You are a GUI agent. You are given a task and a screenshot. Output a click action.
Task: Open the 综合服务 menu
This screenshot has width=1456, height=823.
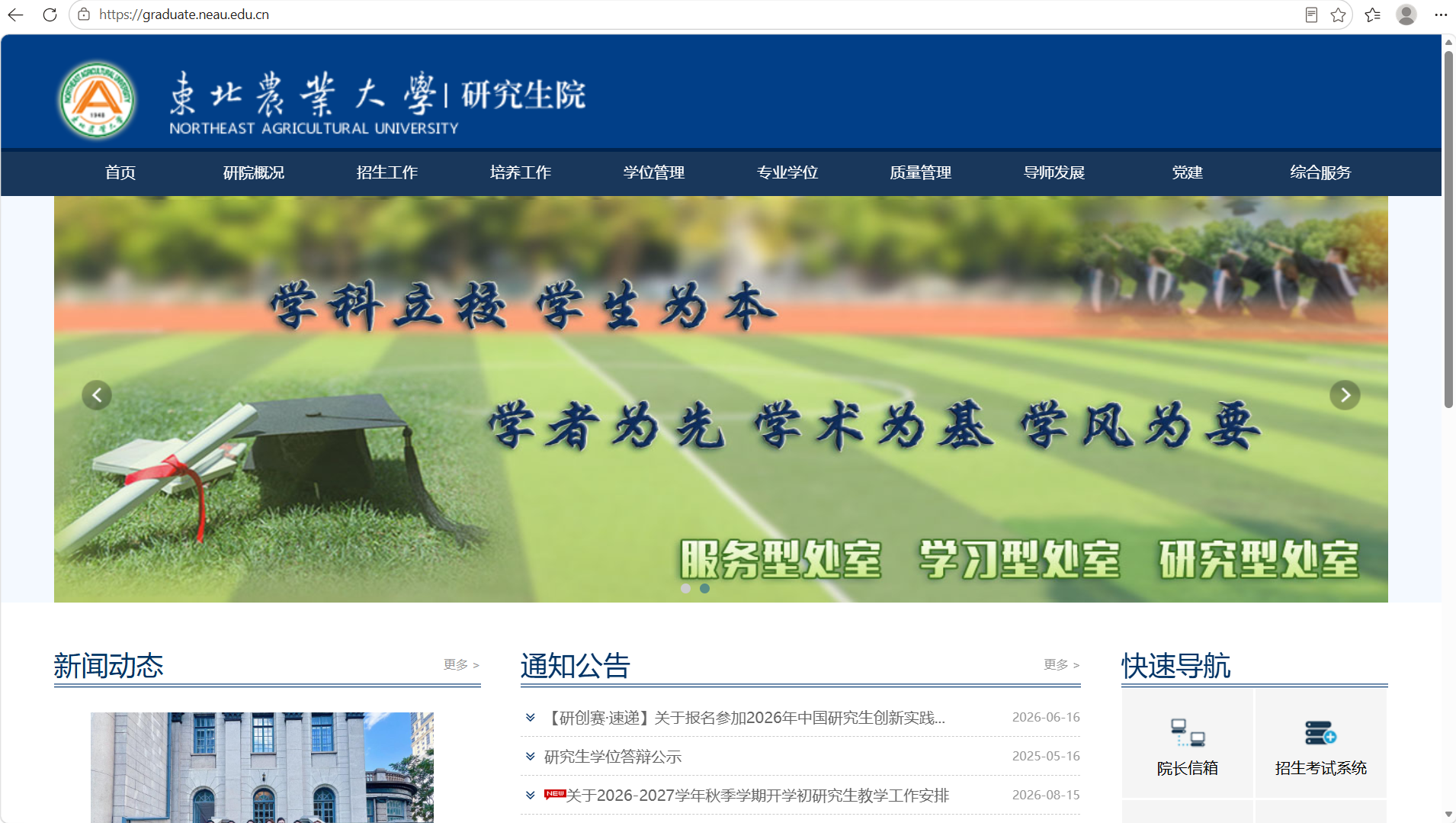[x=1321, y=172]
